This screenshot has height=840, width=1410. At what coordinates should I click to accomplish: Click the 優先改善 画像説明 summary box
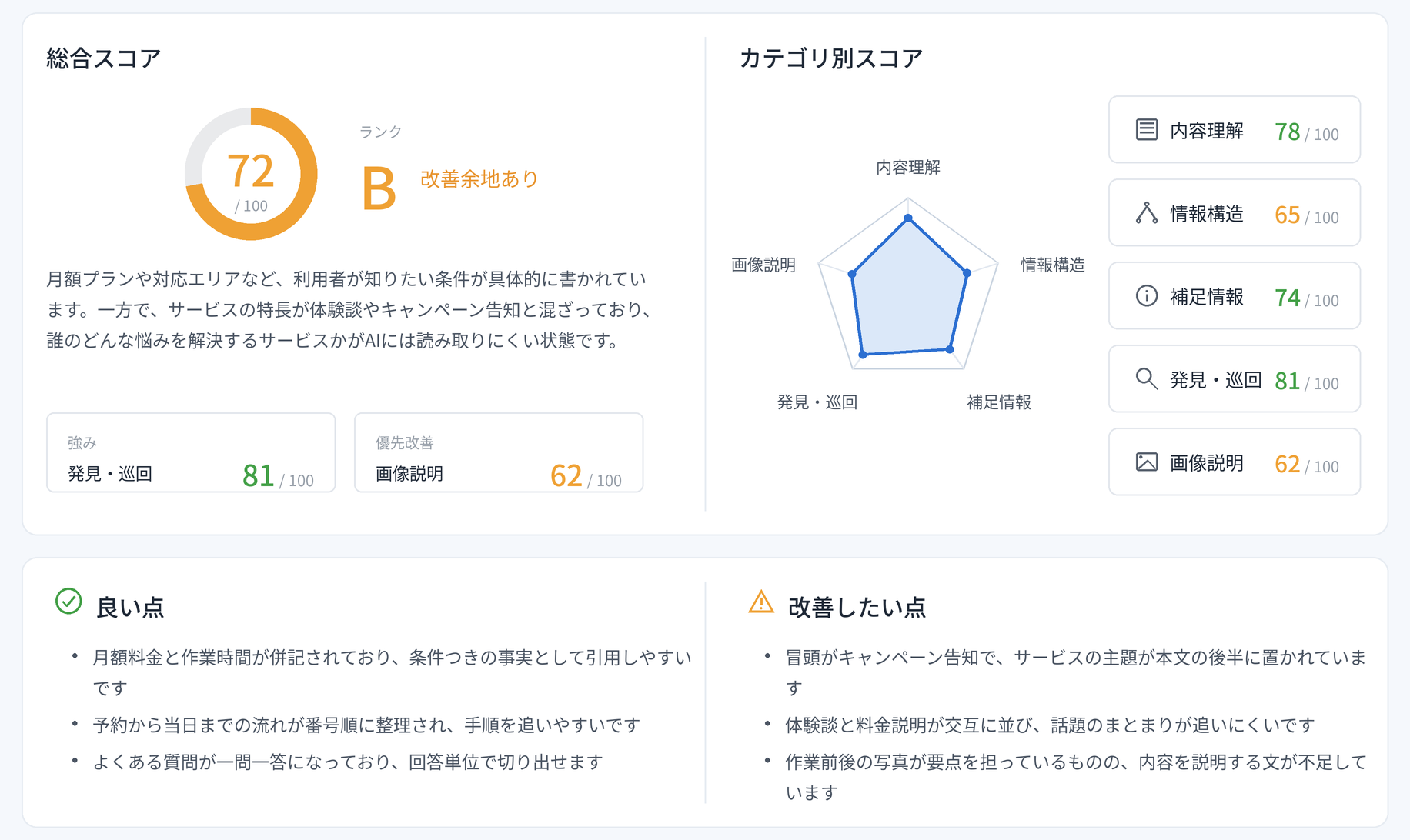coord(499,452)
